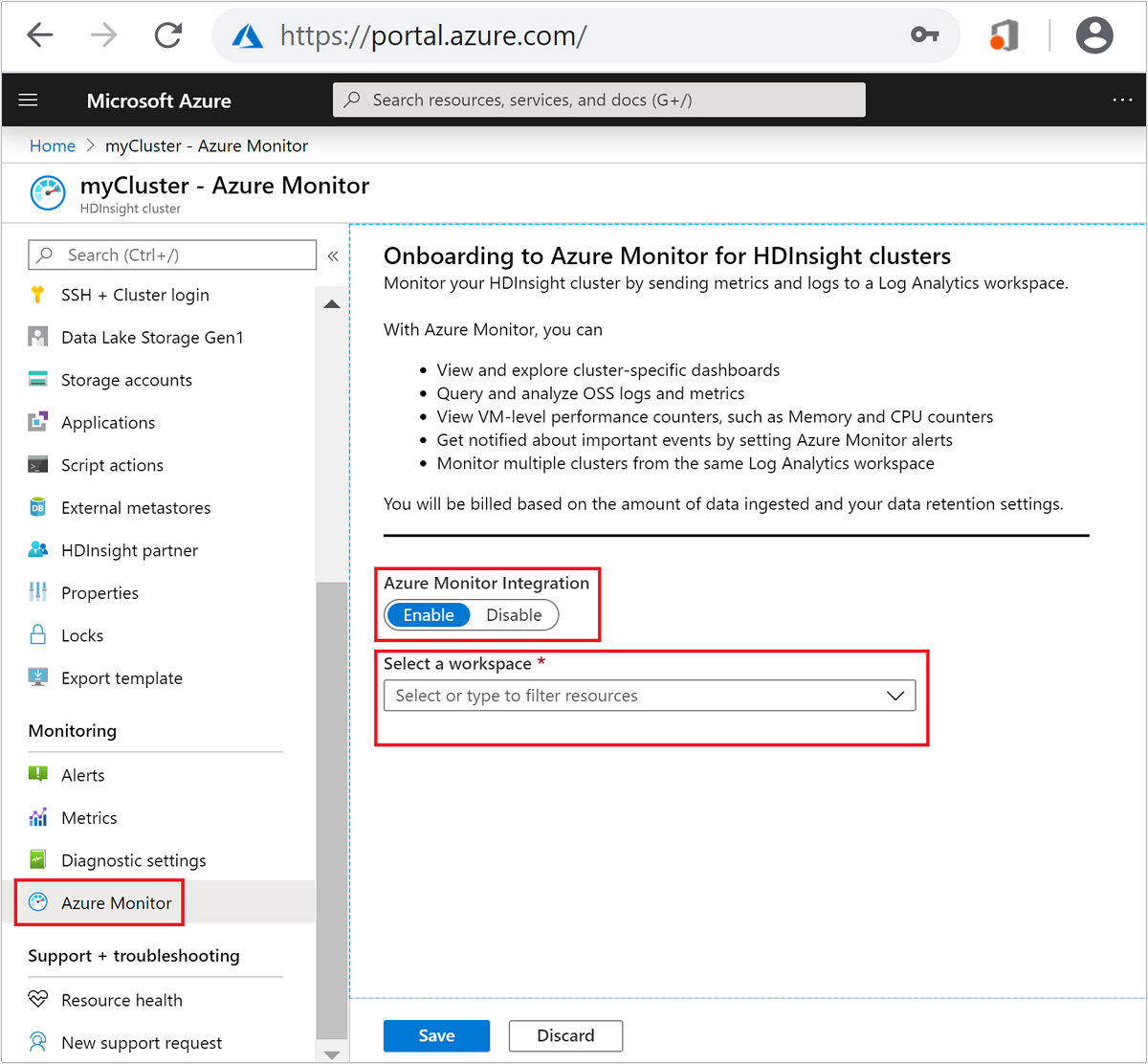Click the Search resources, services, and docs field
Viewport: 1148px width, 1064px height.
click(x=599, y=100)
